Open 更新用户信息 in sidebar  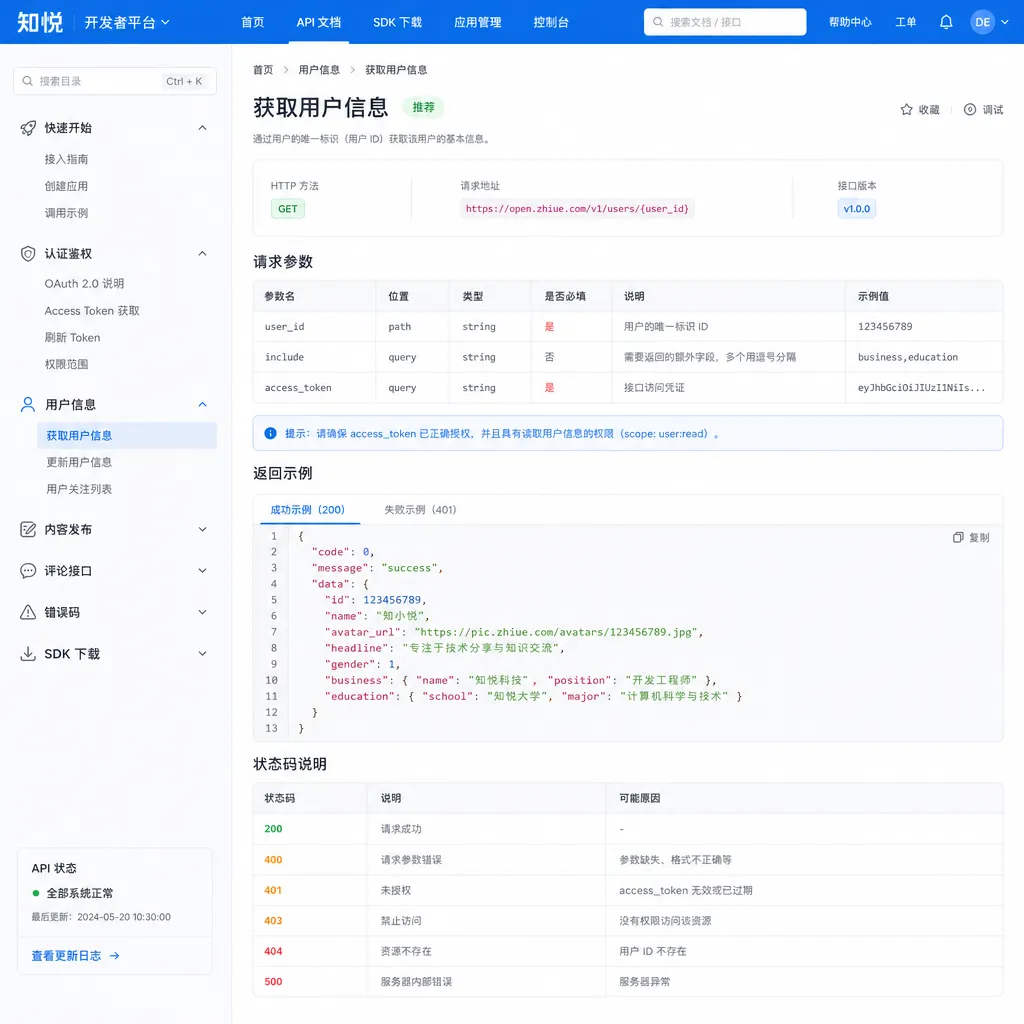[x=79, y=462]
